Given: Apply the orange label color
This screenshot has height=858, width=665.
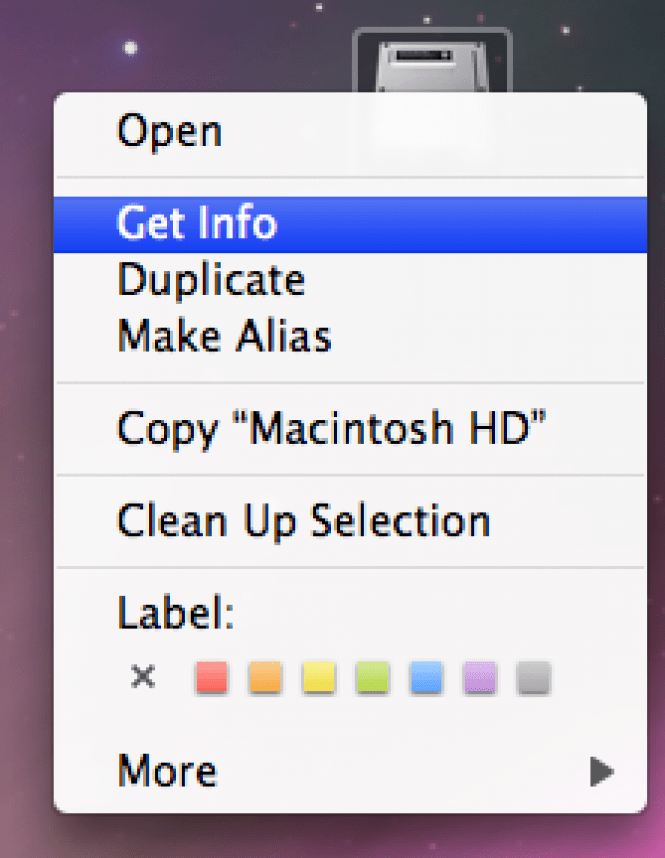Looking at the screenshot, I should tap(264, 677).
